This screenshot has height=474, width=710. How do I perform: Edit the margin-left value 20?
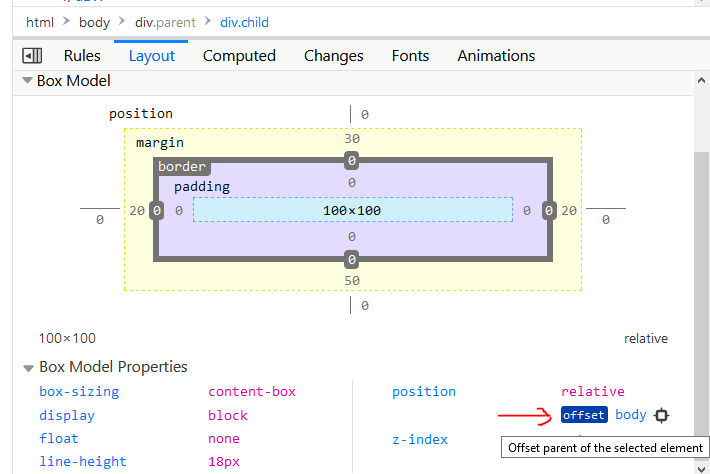[136, 210]
